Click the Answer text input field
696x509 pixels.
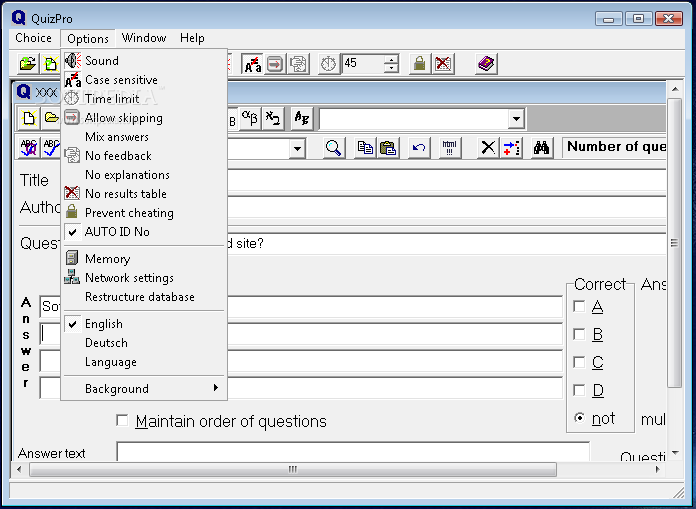(x=353, y=452)
